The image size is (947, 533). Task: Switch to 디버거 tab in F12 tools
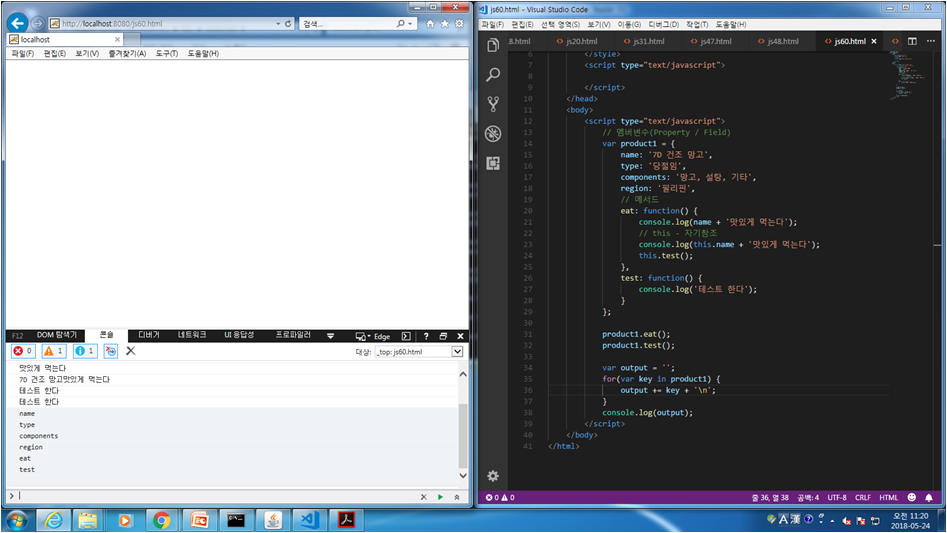149,335
